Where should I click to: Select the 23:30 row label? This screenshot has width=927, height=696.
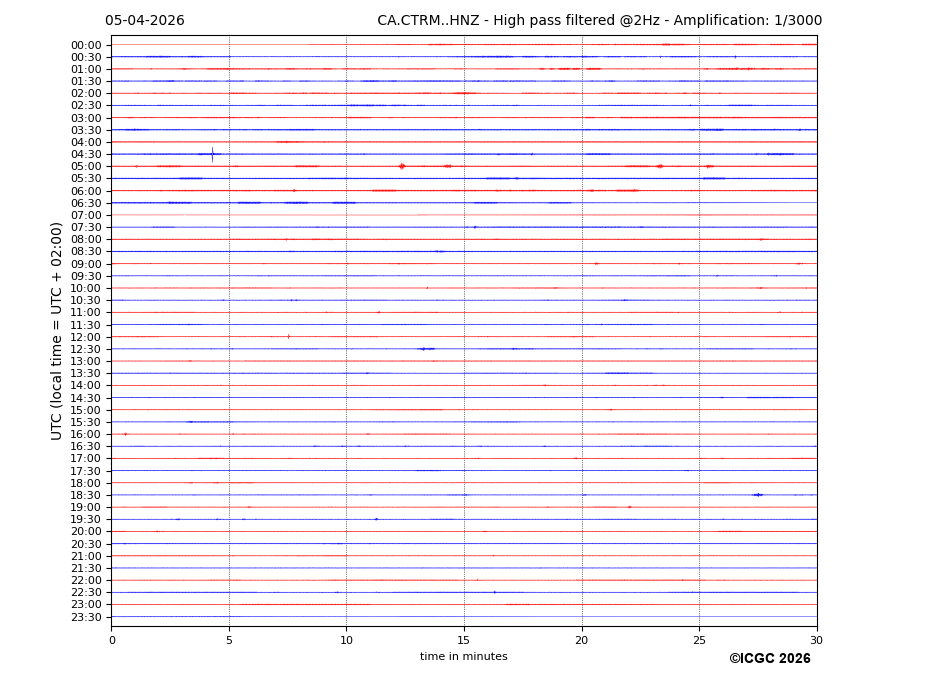click(86, 617)
